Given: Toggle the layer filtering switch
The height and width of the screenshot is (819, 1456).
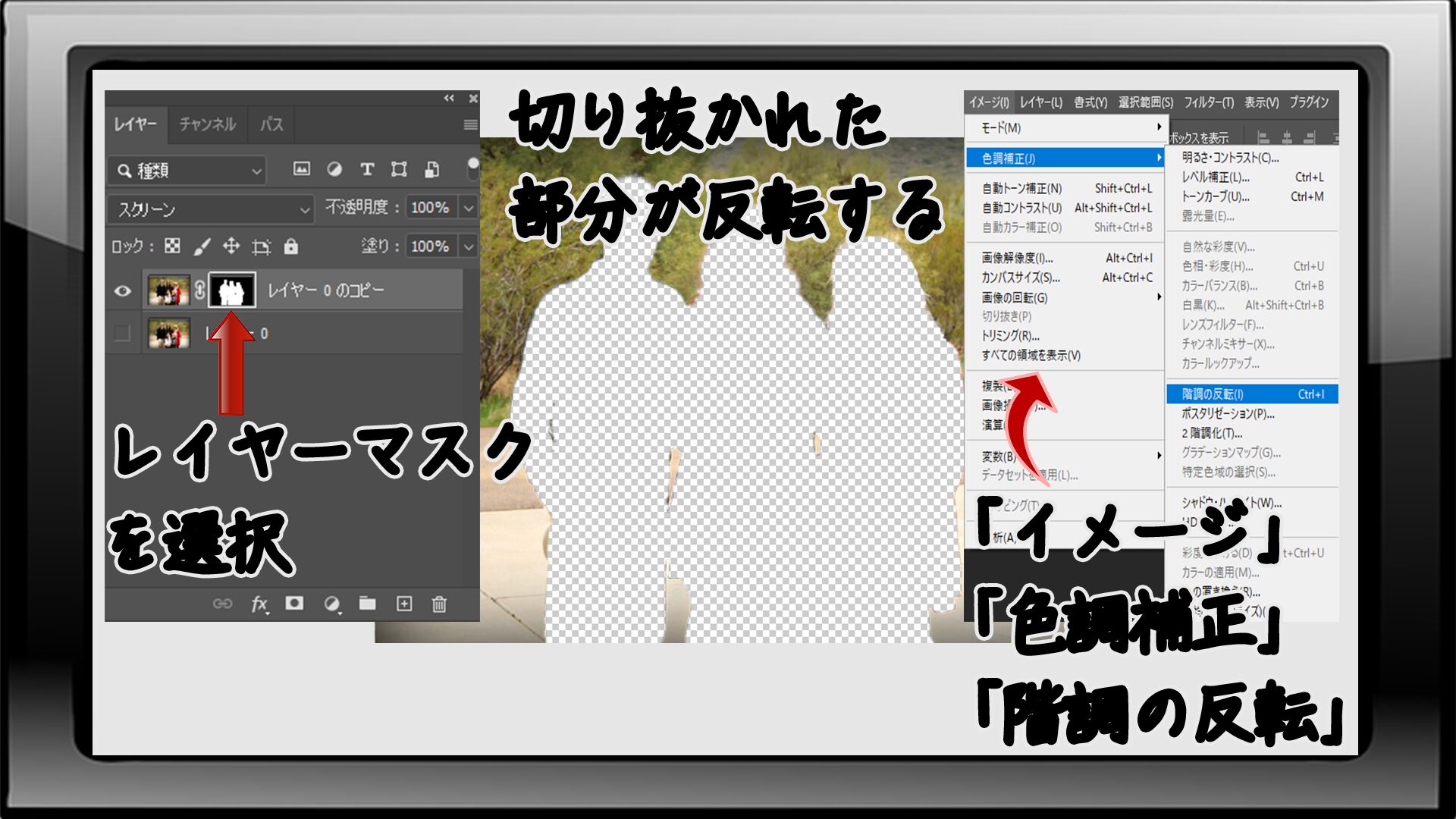Looking at the screenshot, I should coord(472,168).
